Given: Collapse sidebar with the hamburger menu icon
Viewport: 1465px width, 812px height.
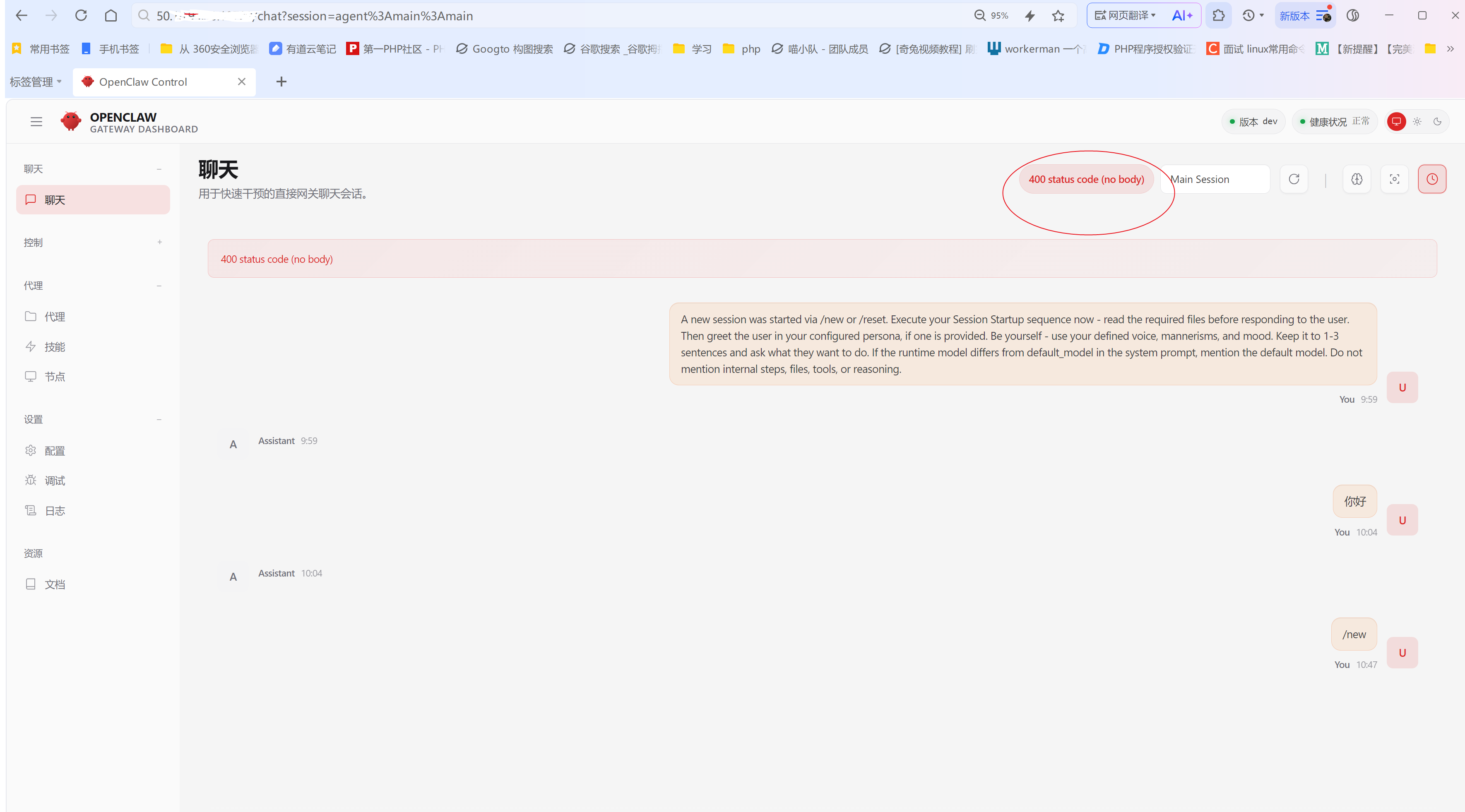Looking at the screenshot, I should pos(36,122).
